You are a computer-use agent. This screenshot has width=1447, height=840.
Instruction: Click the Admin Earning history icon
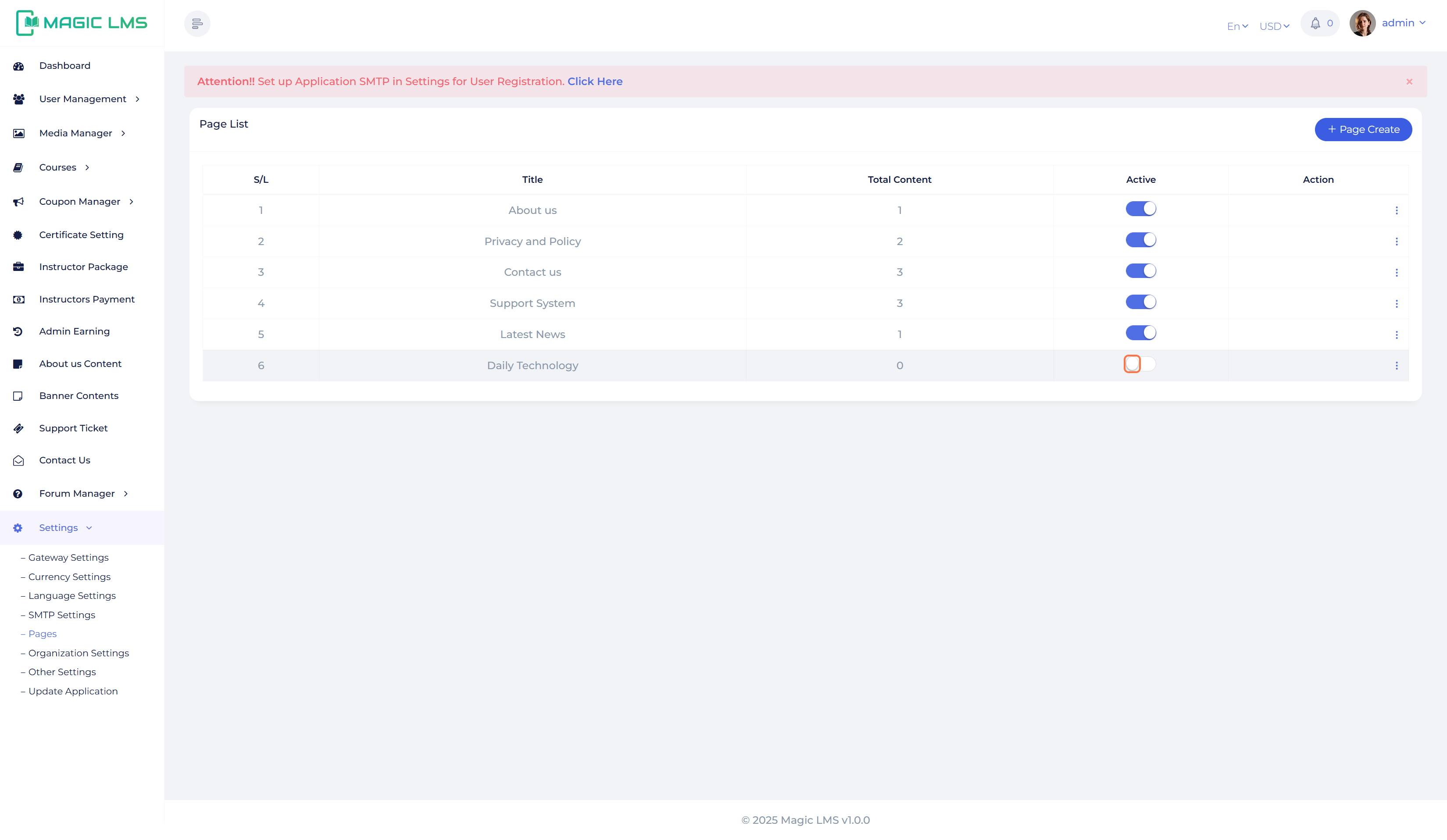(x=18, y=331)
